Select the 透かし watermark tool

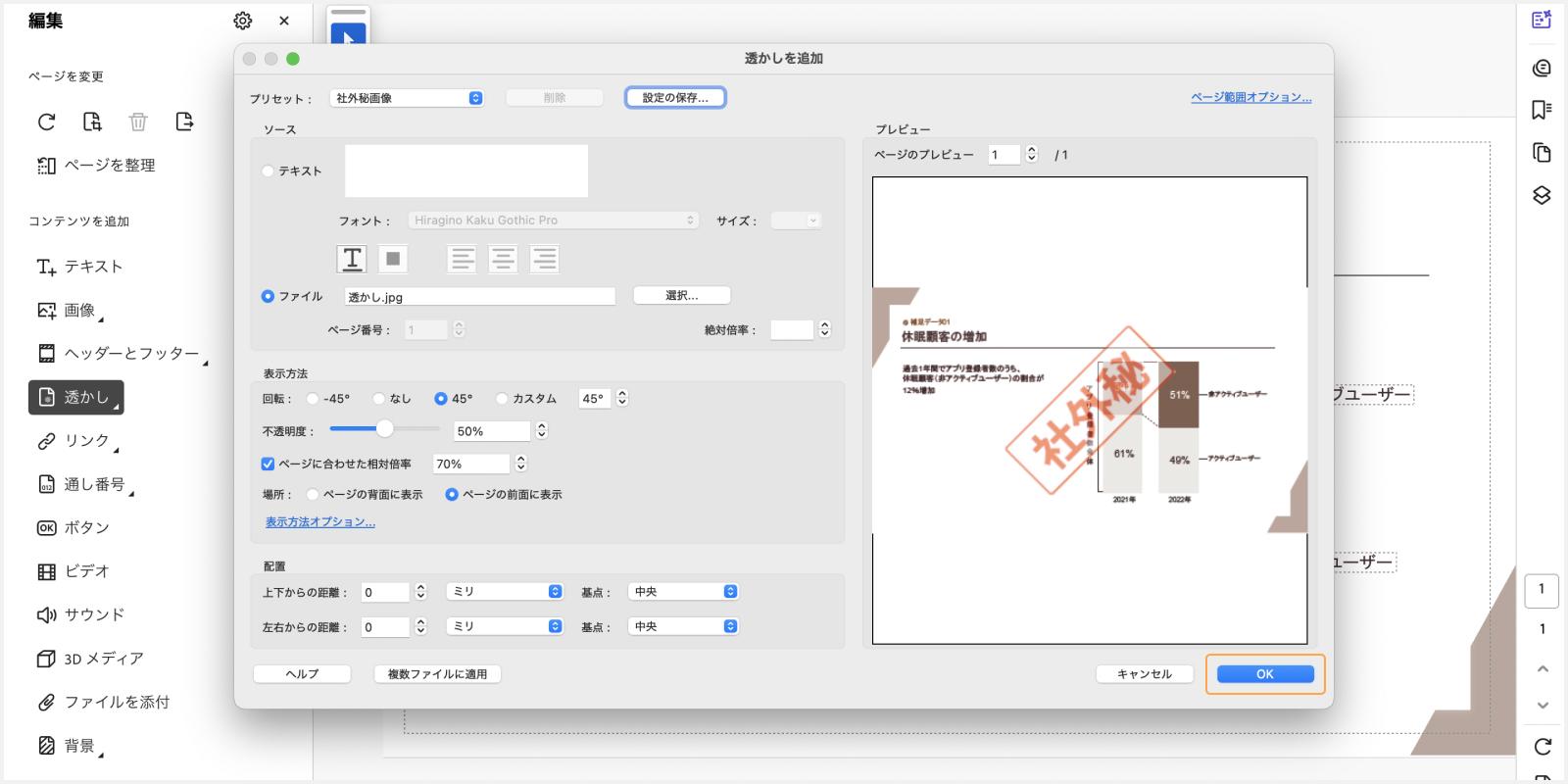[x=76, y=397]
